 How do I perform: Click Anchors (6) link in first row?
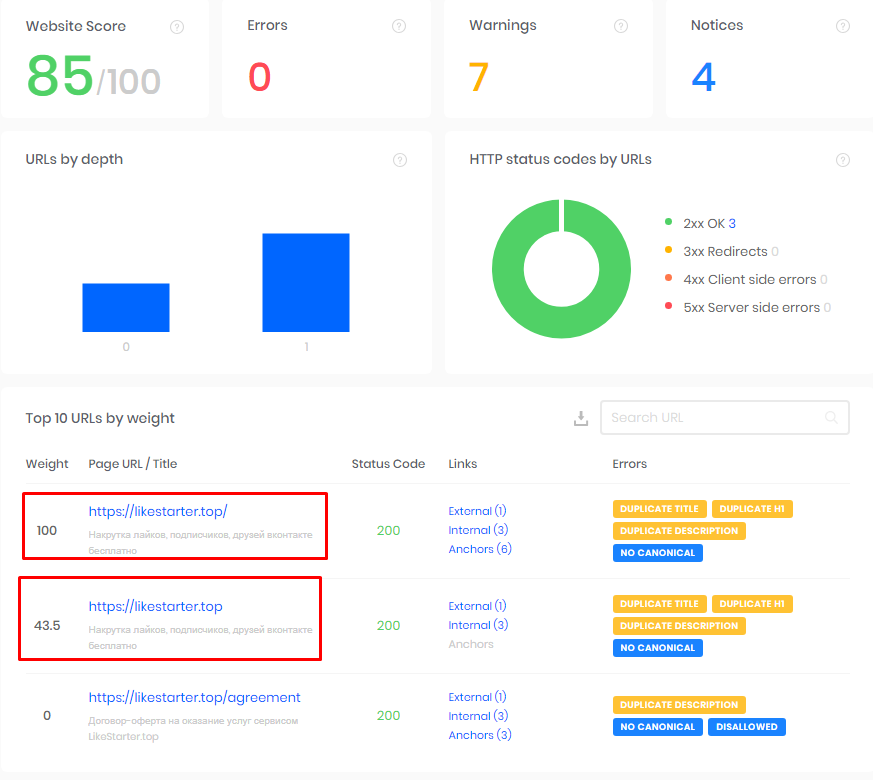pyautogui.click(x=479, y=549)
